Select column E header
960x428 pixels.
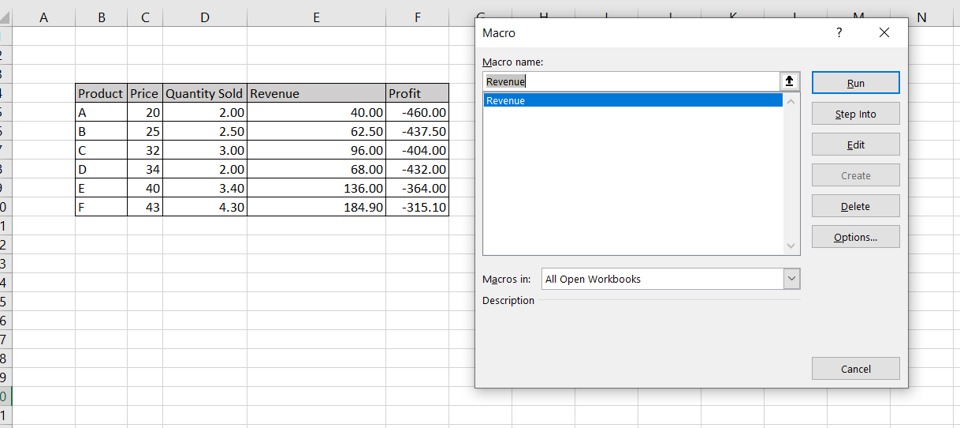(x=316, y=18)
